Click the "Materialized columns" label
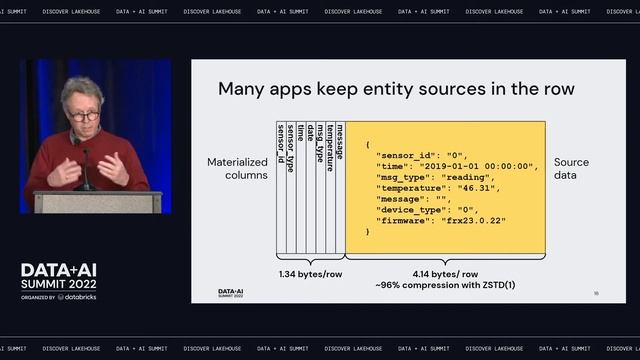640x360 pixels. pos(237,169)
